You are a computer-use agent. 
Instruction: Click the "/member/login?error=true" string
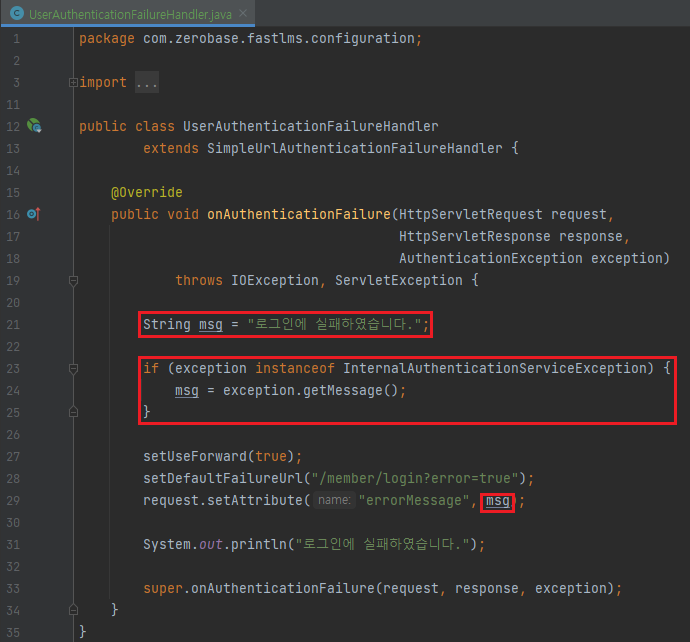[x=415, y=478]
